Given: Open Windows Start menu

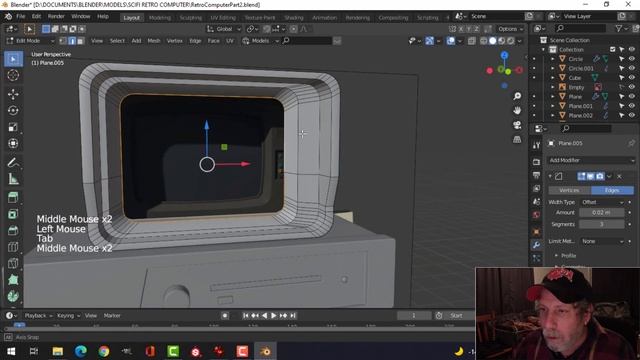Looking at the screenshot, I should click(11, 351).
